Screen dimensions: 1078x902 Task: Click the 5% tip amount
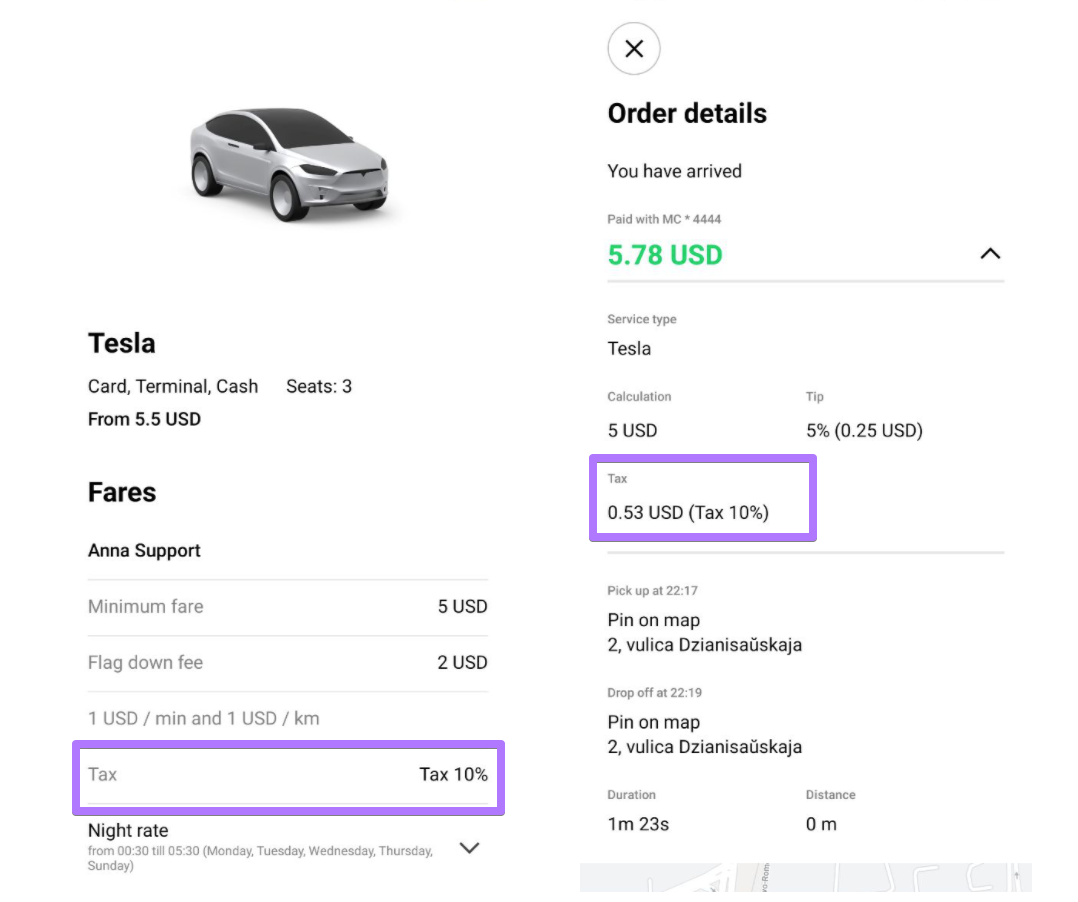click(864, 431)
